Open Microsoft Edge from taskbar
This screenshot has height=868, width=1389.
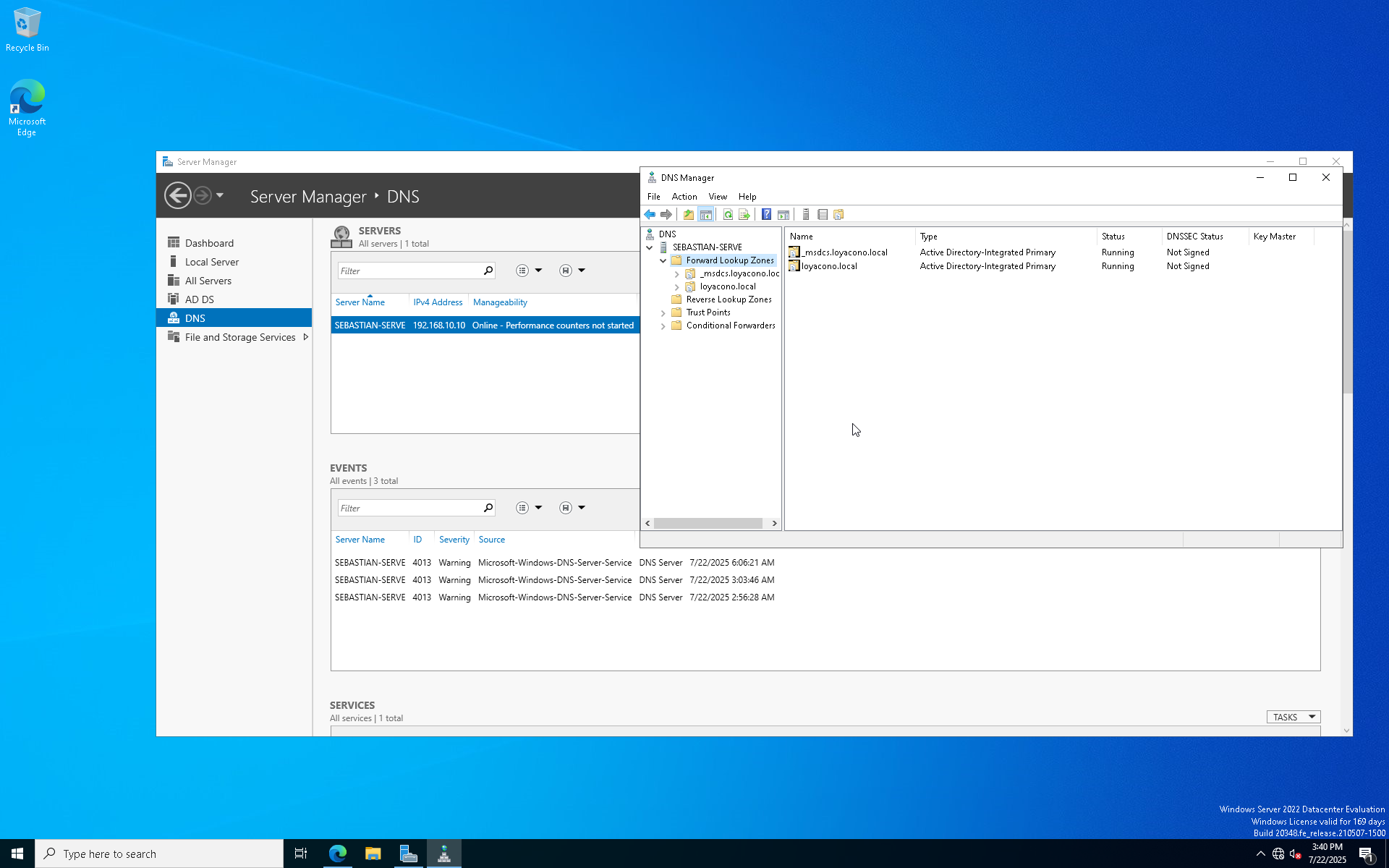point(338,854)
